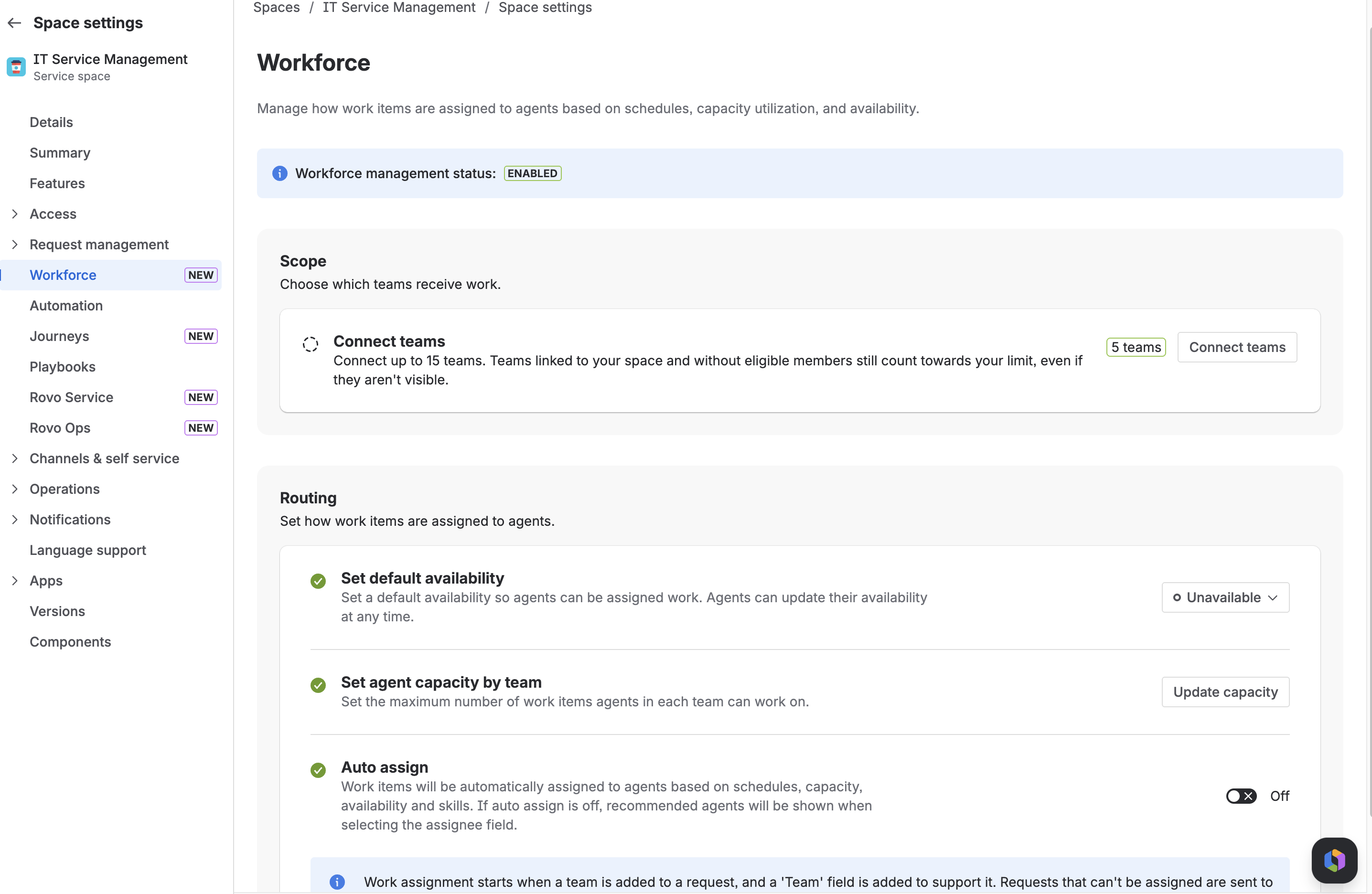The height and width of the screenshot is (894, 1372).
Task: Click the Update capacity button
Action: [1225, 692]
